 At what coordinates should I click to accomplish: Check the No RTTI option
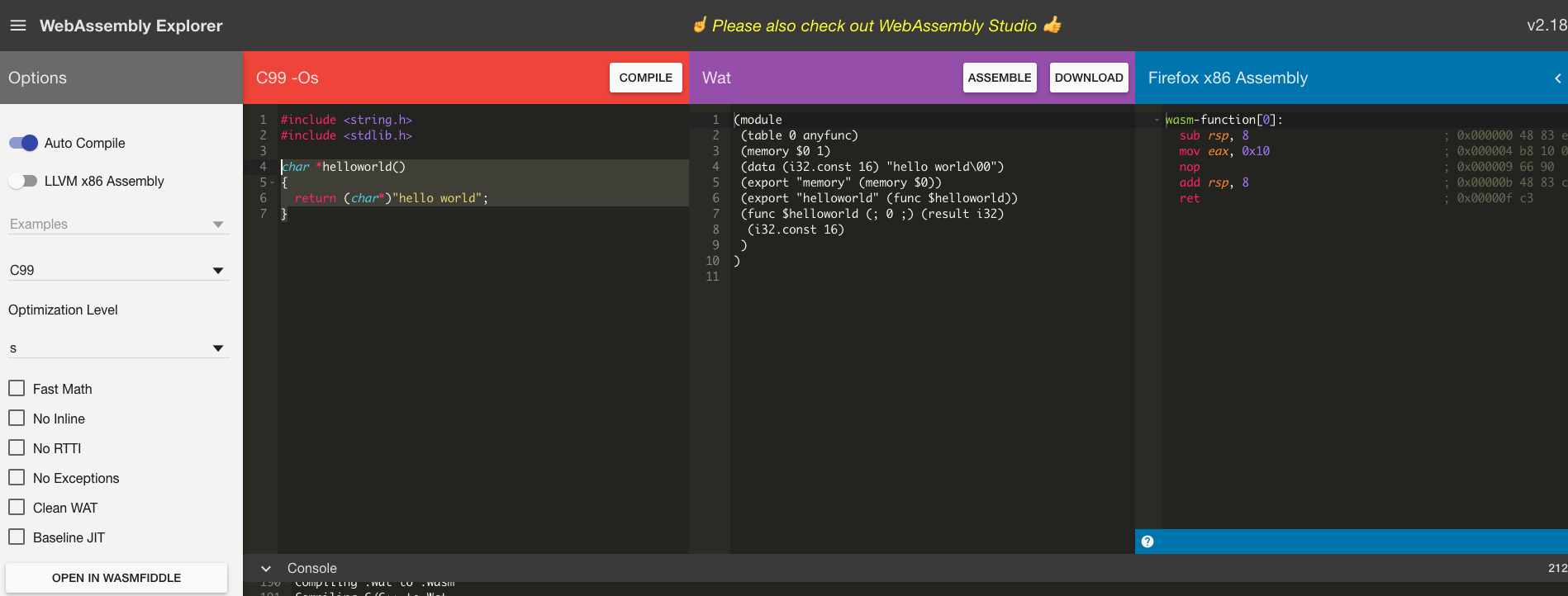pos(17,447)
